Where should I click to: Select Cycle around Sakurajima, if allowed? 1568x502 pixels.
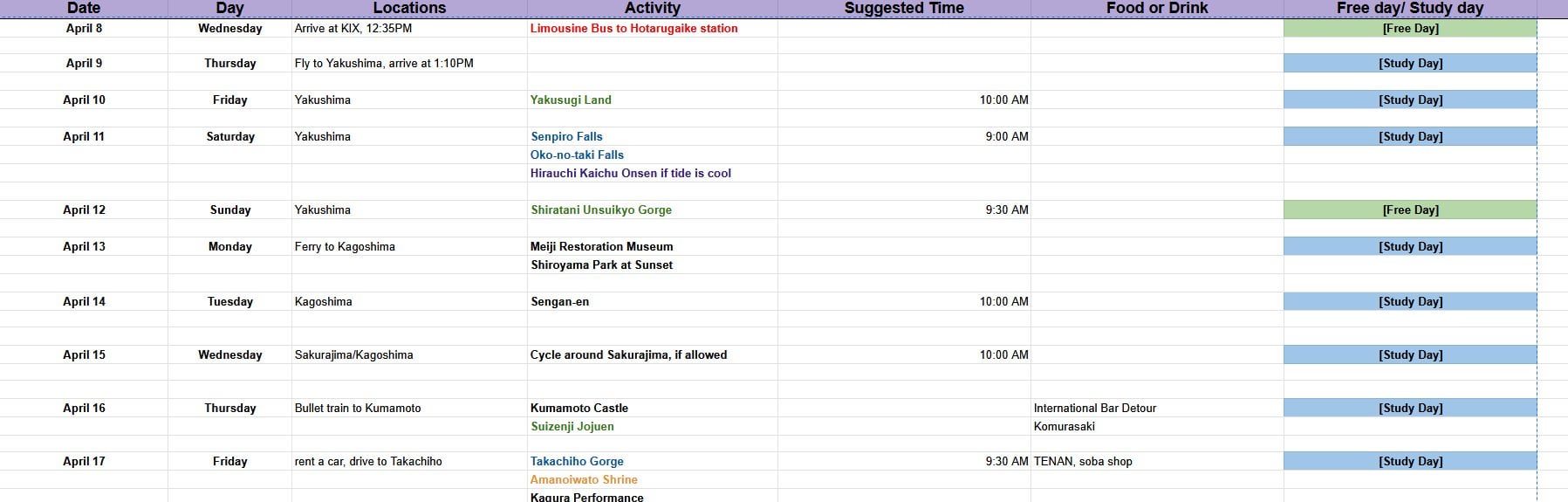(652, 354)
